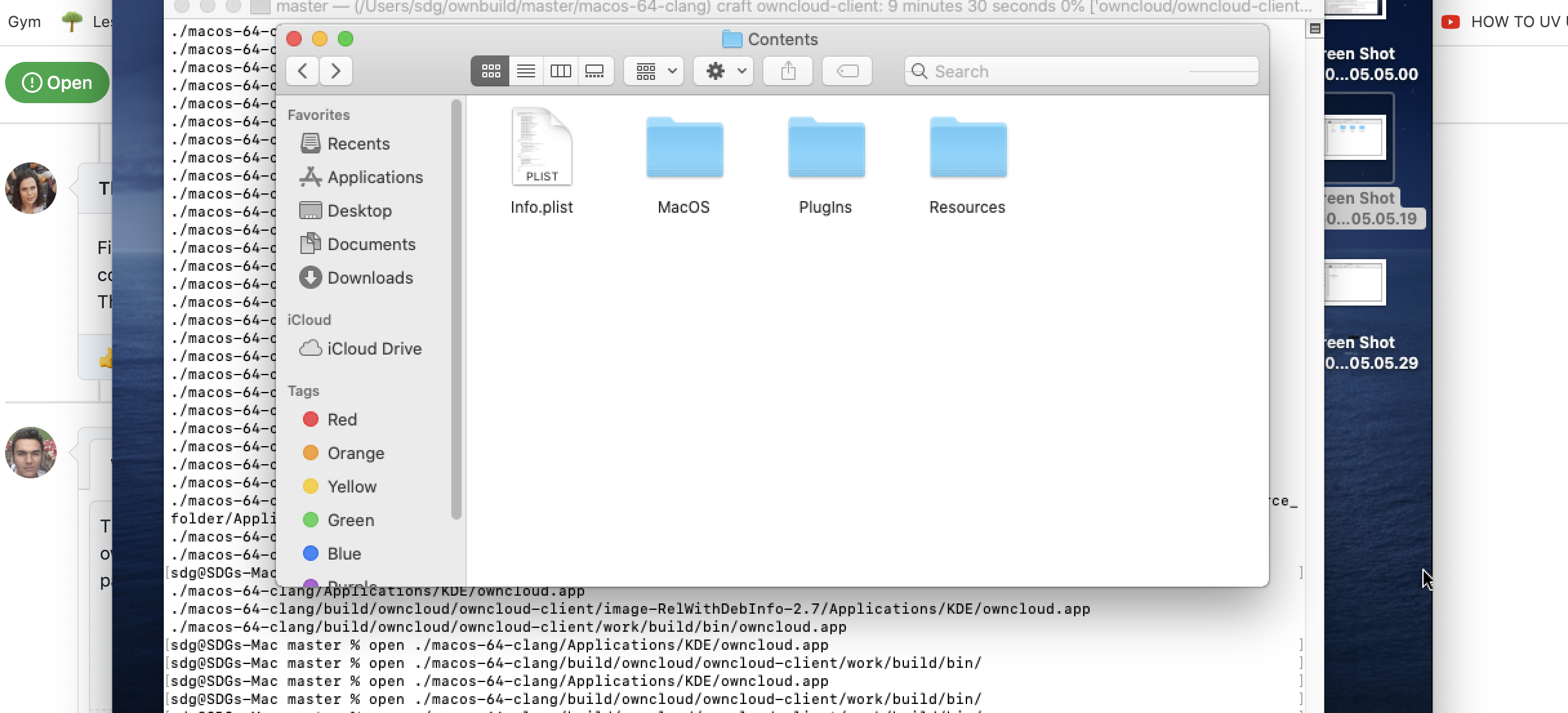Click the green Open button in browser
The height and width of the screenshot is (713, 1568).
coord(57,83)
